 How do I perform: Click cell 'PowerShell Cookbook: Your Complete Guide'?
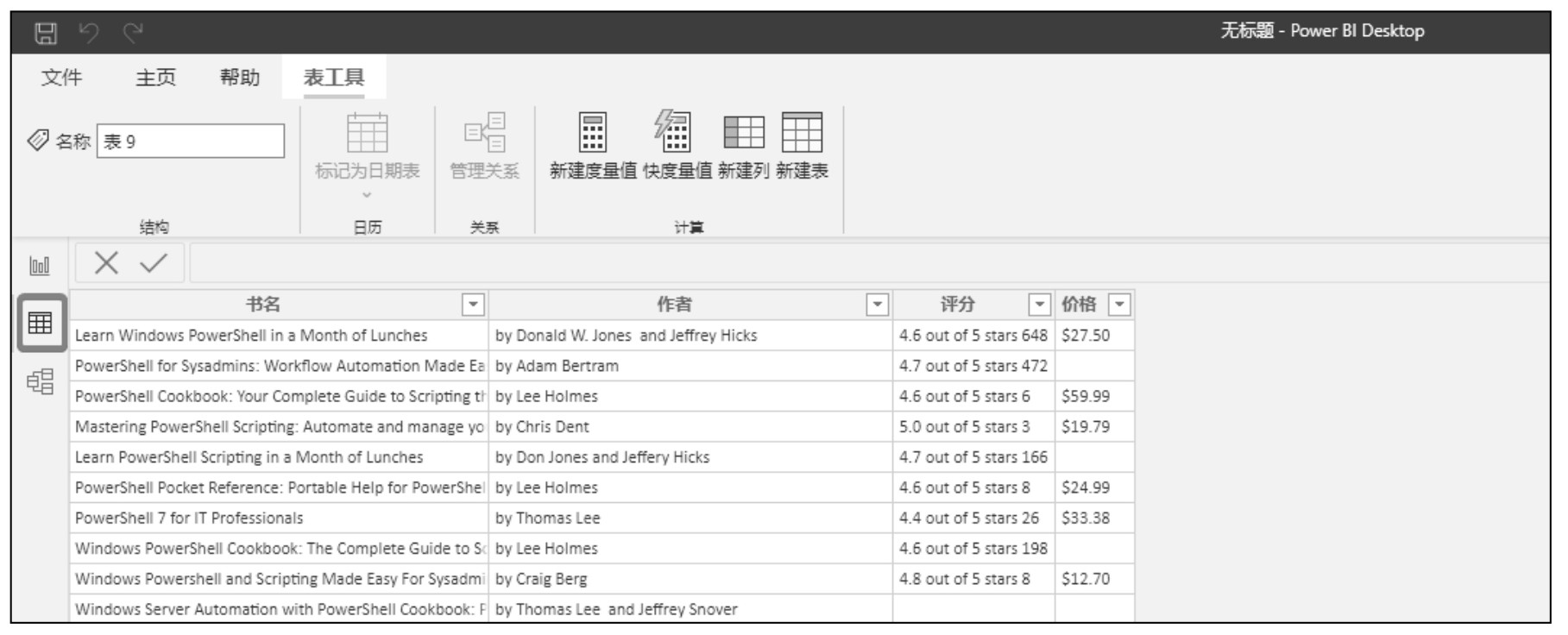pyautogui.click(x=279, y=396)
